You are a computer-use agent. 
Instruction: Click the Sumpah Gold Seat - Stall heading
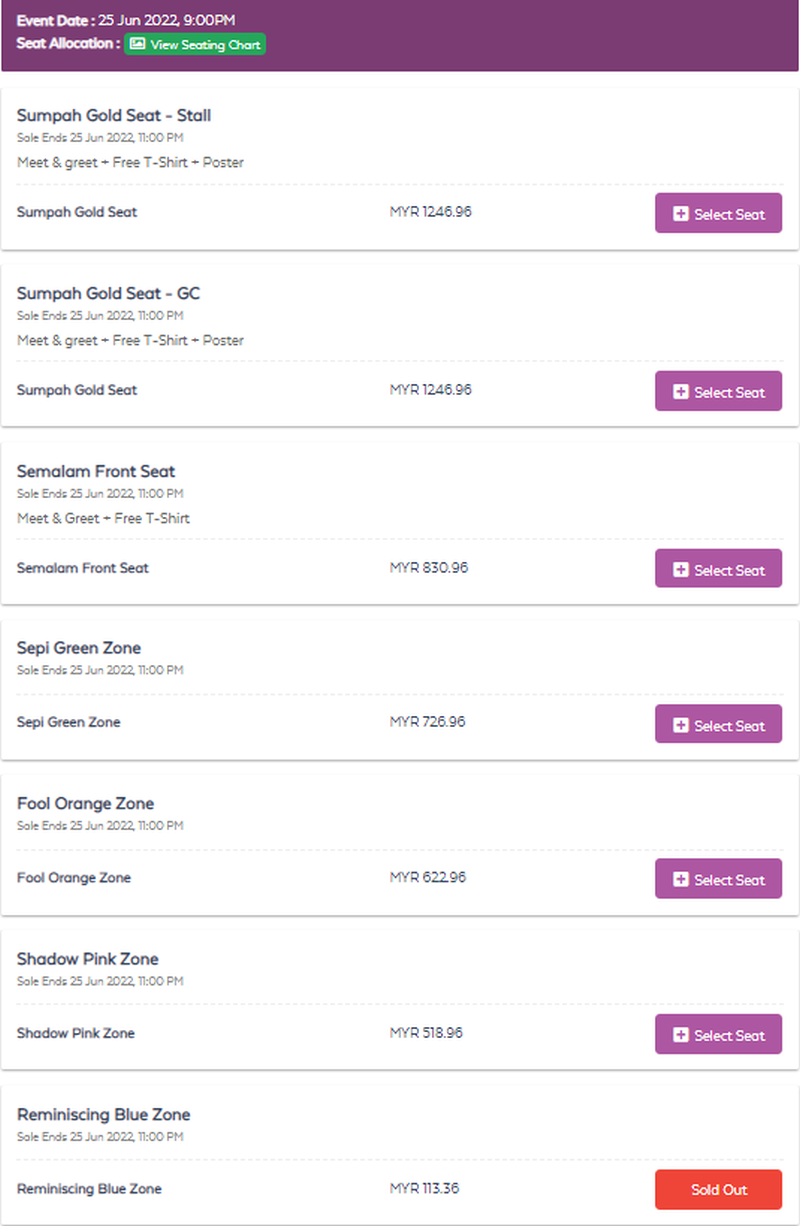pyautogui.click(x=113, y=115)
